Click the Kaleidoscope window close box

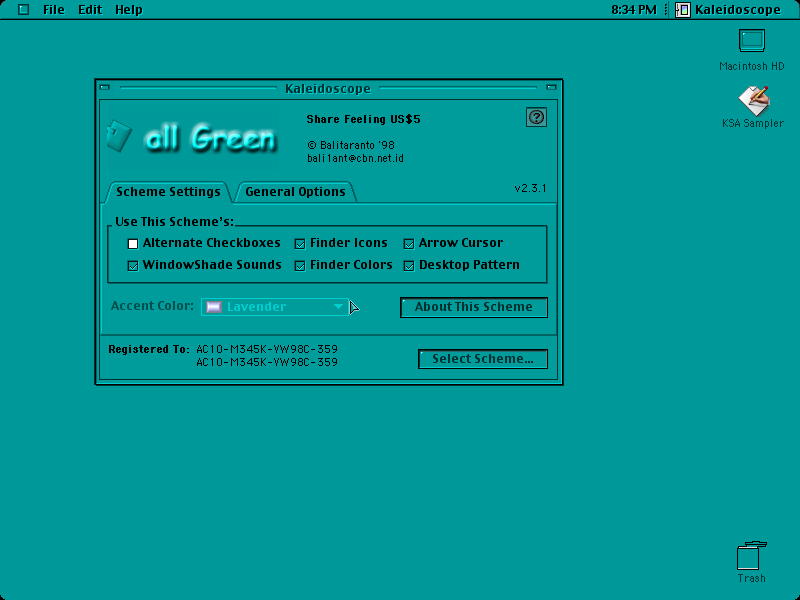coord(105,87)
